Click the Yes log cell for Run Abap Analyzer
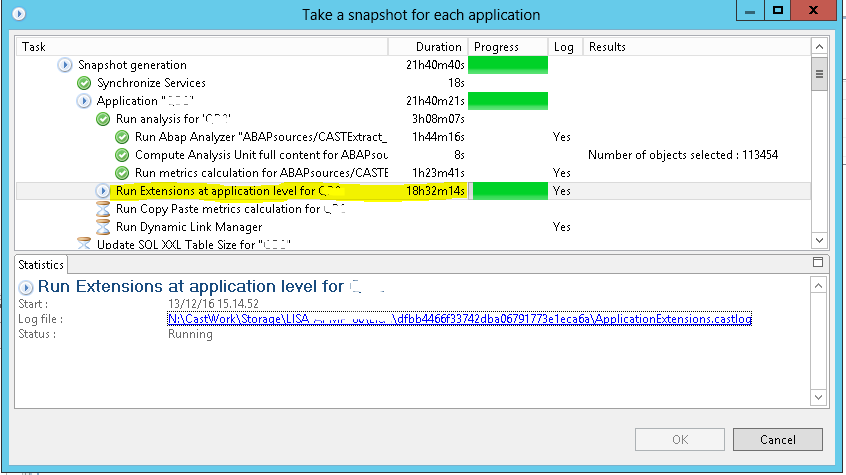Viewport: 846px width, 475px height. tap(562, 137)
